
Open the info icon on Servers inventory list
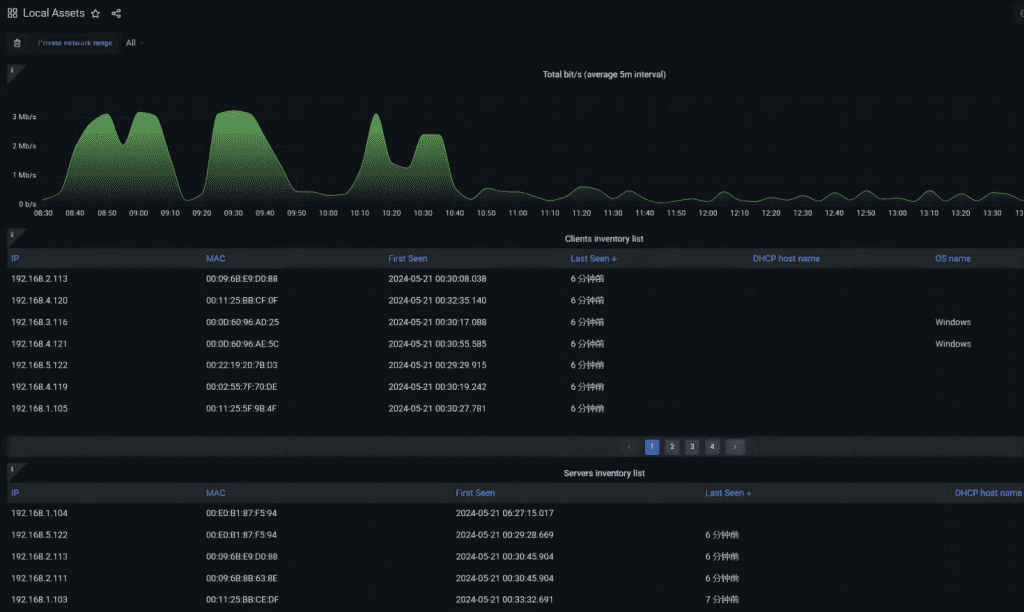(x=12, y=469)
